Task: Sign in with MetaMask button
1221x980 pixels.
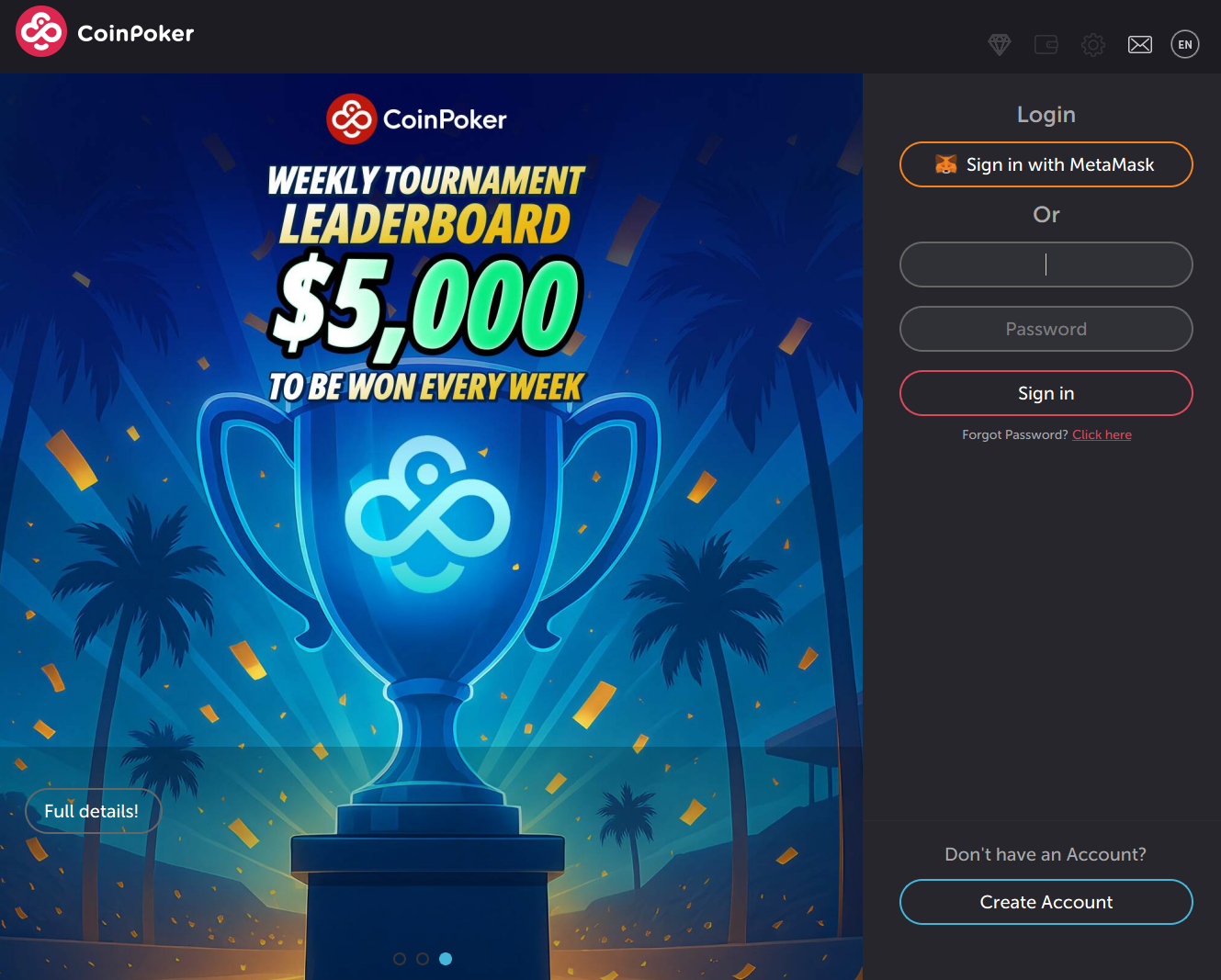Action: [x=1046, y=164]
